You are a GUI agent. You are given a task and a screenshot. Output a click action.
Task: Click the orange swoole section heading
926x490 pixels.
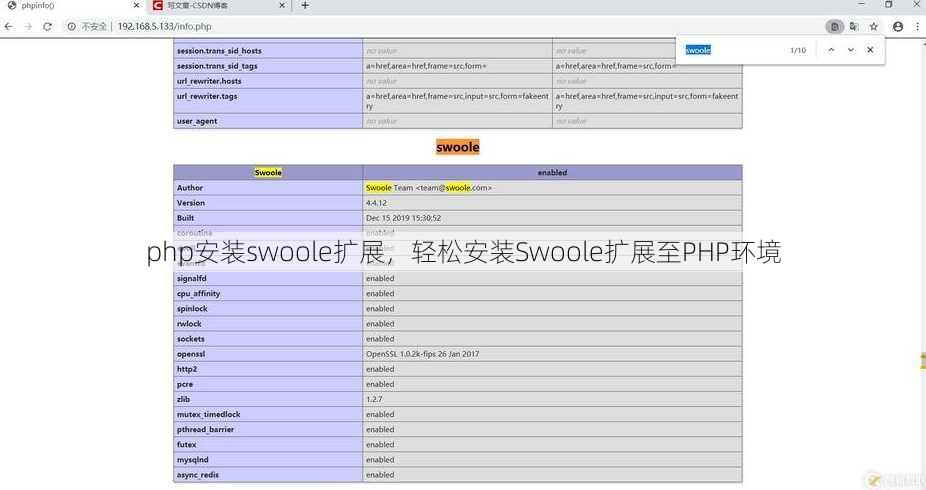458,147
